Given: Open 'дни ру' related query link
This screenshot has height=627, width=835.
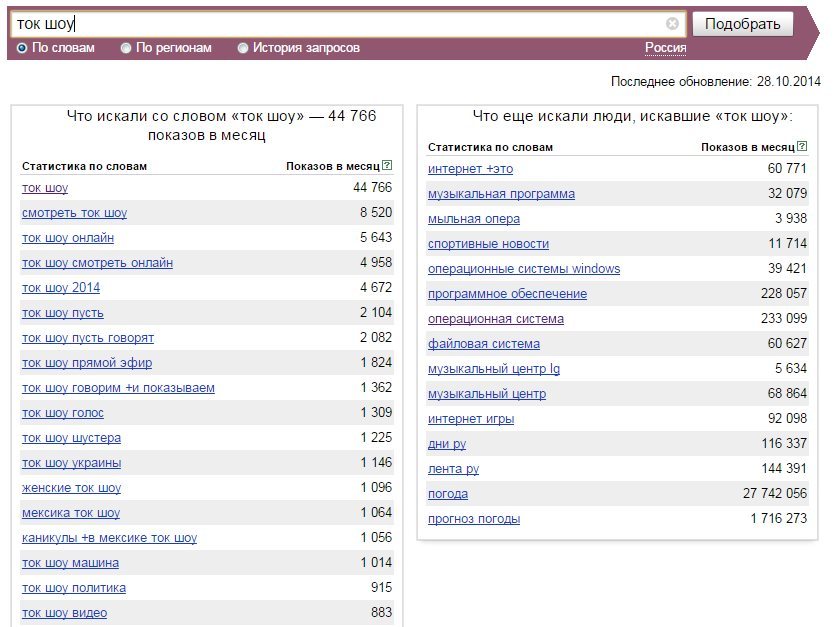Looking at the screenshot, I should click(447, 445).
